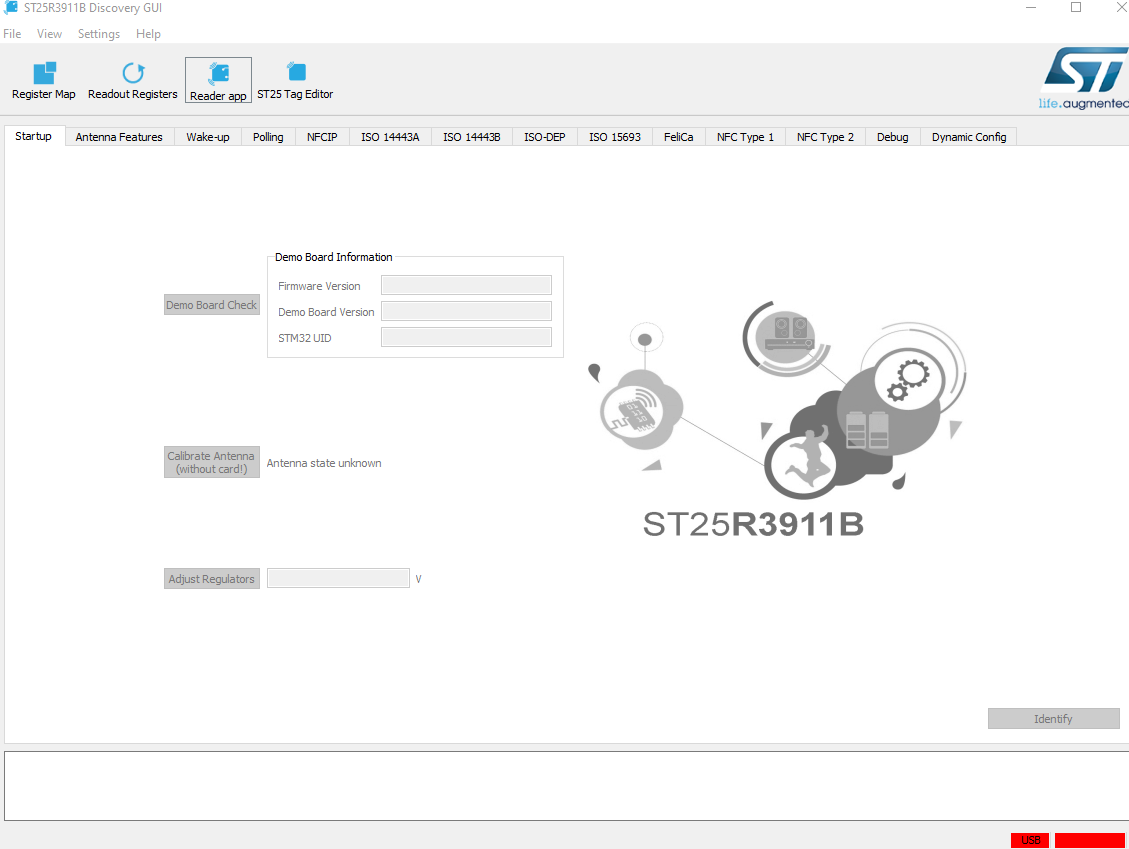Click Calibrate Antenna without card
The image size is (1129, 849).
pyautogui.click(x=211, y=461)
